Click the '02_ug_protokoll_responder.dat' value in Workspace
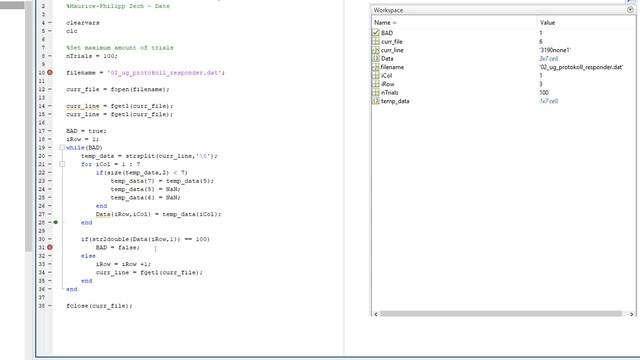This screenshot has height=360, width=640. [x=581, y=67]
